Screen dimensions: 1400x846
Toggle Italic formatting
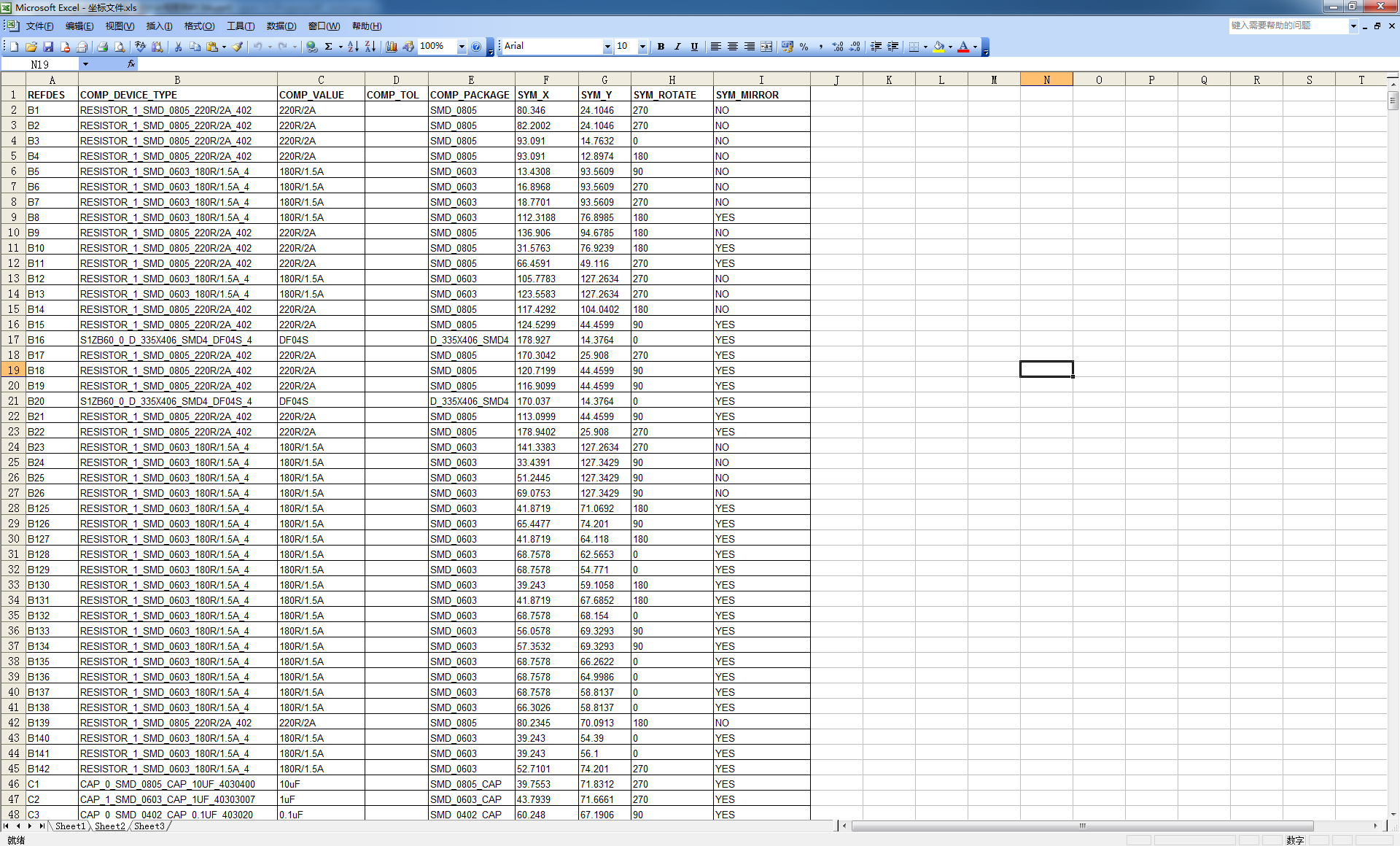point(677,47)
